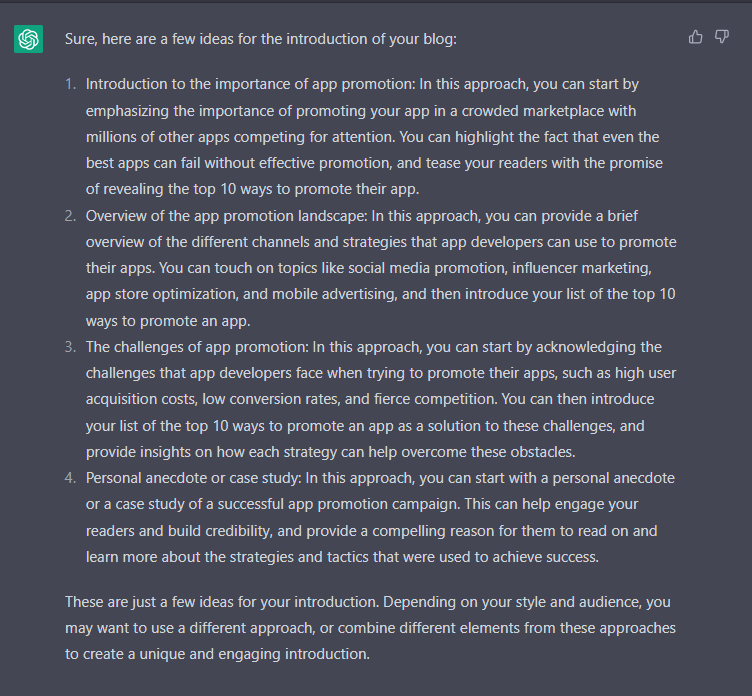Click list number 3 marker

coord(70,347)
